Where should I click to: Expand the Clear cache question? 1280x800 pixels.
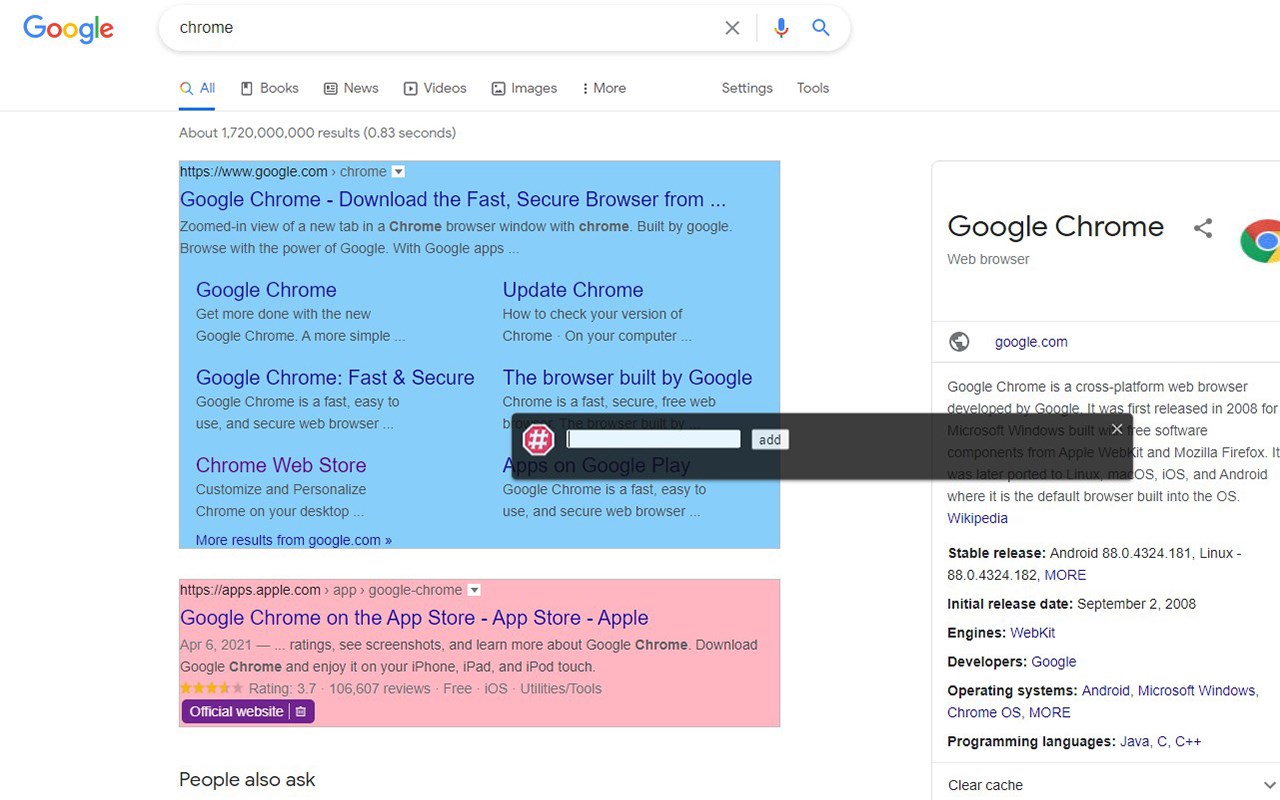tap(1269, 785)
